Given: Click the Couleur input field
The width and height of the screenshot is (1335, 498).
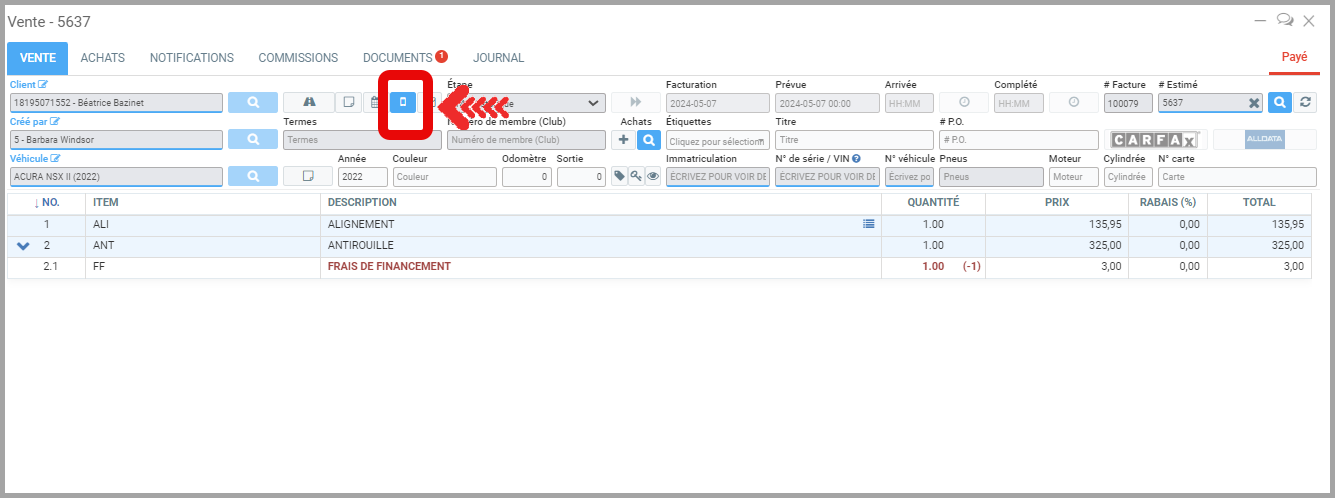Looking at the screenshot, I should tap(444, 177).
